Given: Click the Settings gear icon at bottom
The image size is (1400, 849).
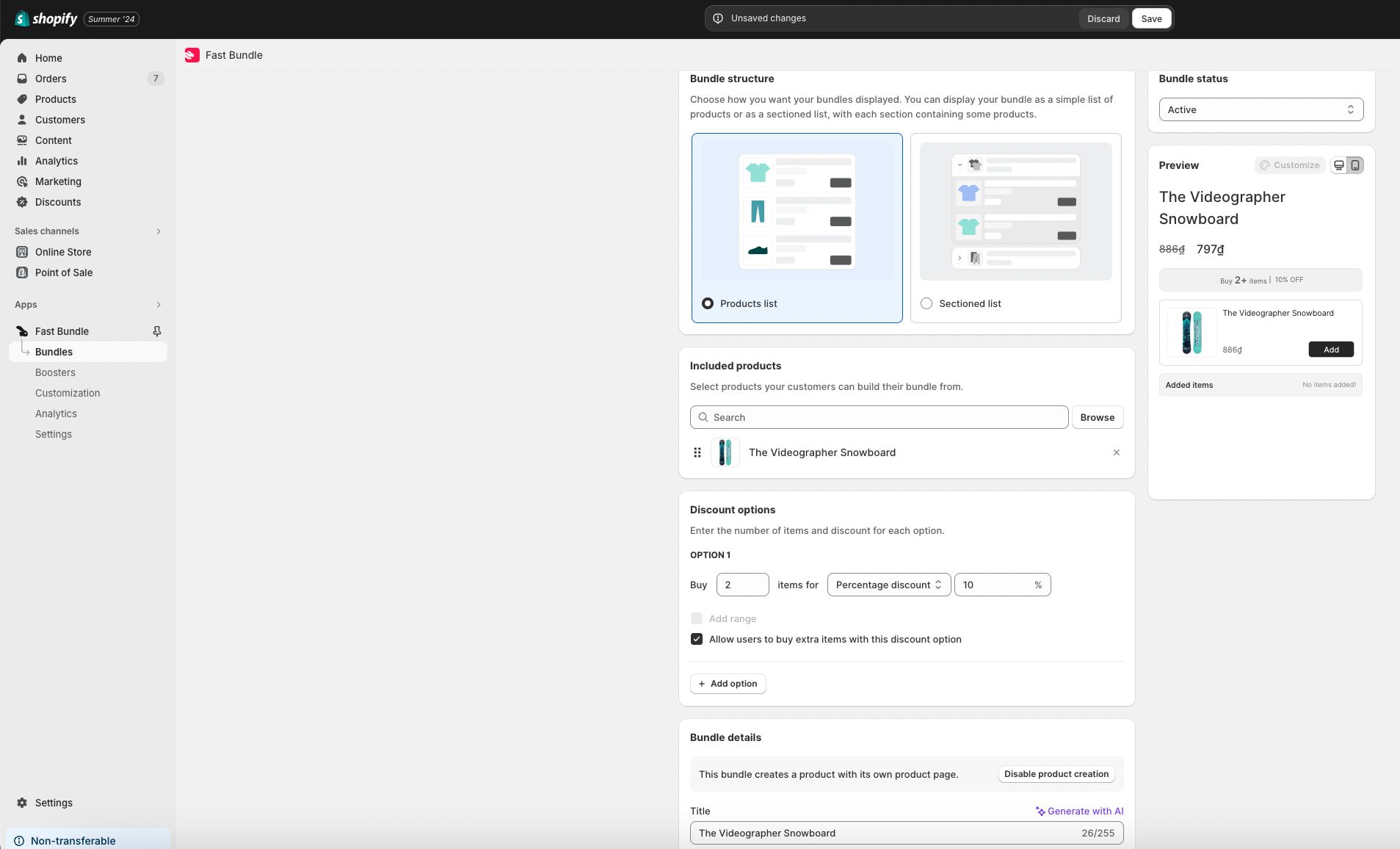Looking at the screenshot, I should click(22, 803).
